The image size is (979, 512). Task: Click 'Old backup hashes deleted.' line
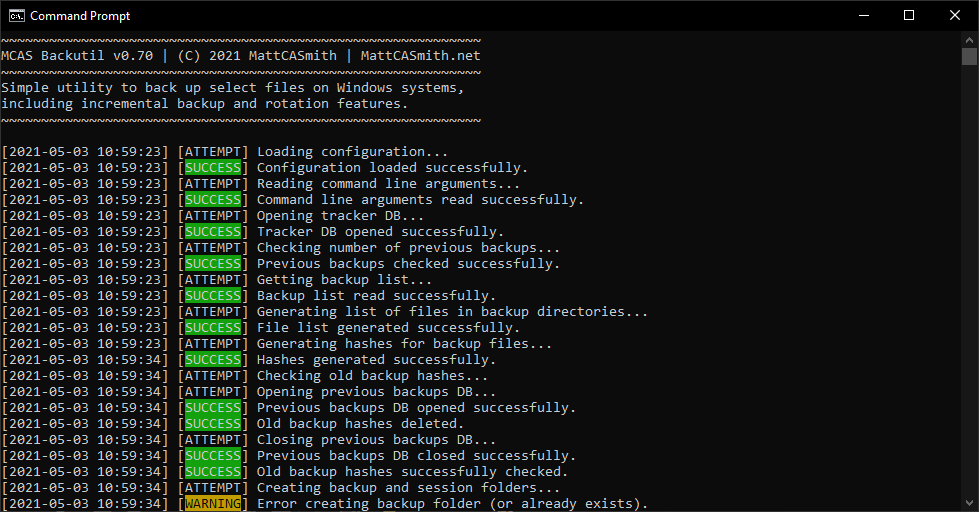pyautogui.click(x=360, y=424)
